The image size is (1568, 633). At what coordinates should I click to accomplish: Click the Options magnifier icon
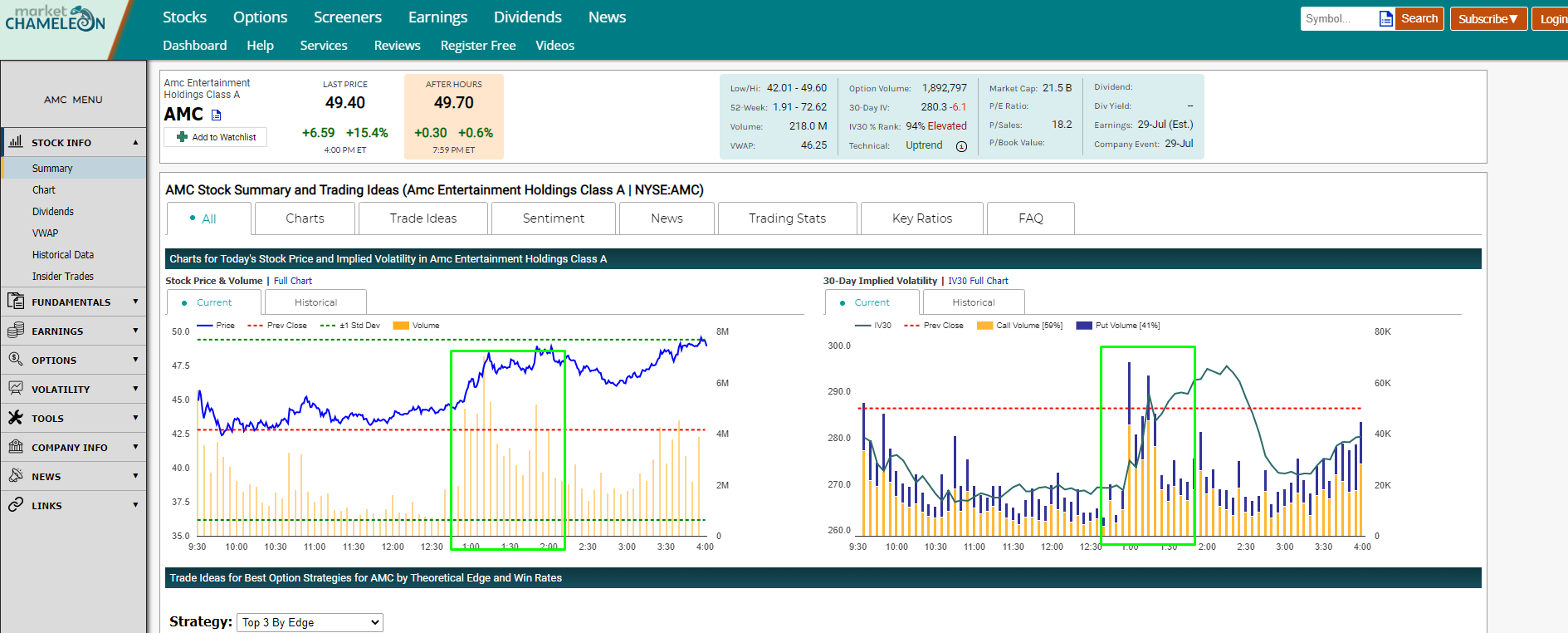(x=16, y=359)
